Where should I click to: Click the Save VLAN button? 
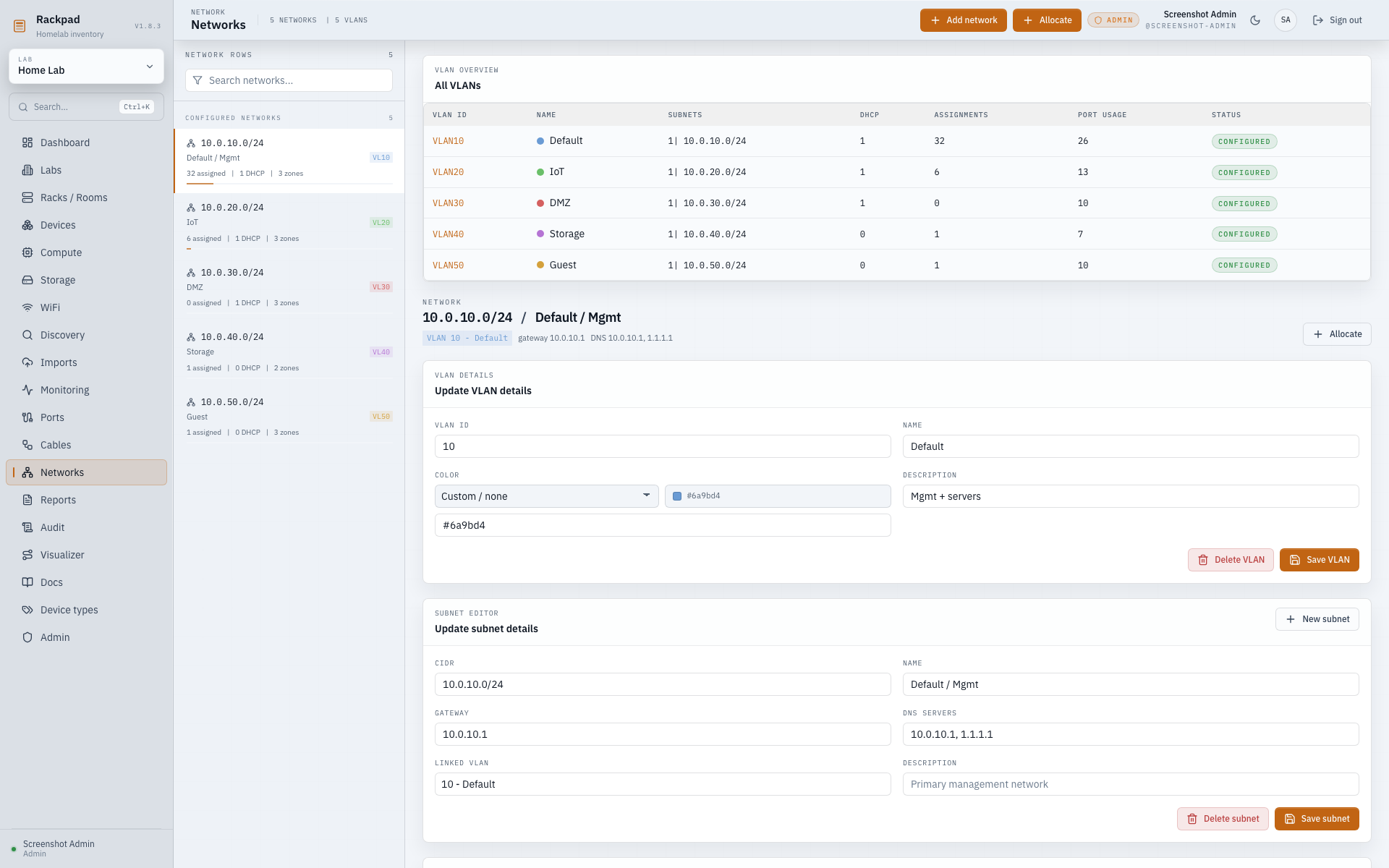click(1319, 560)
